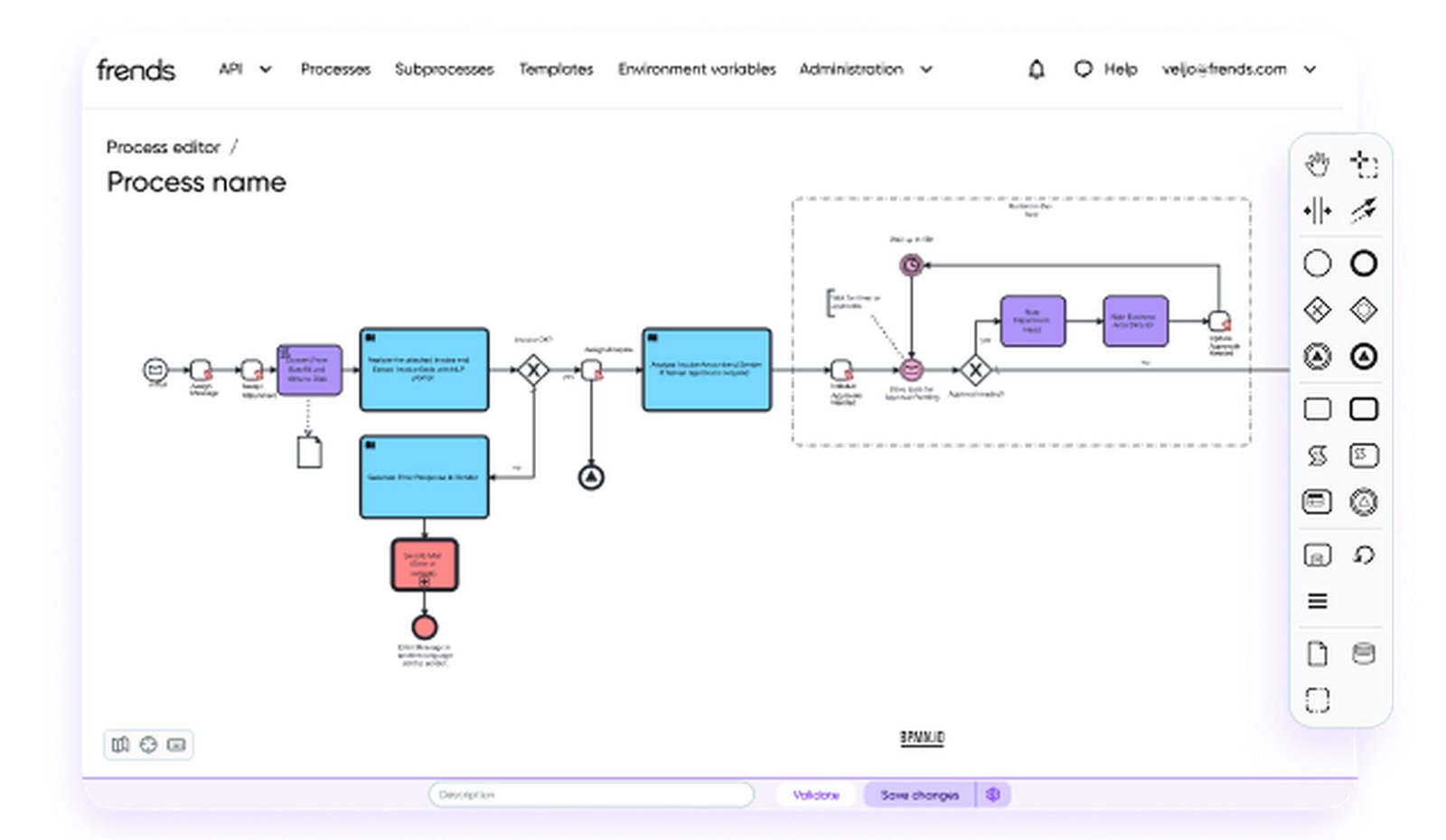Activate the global connect arrow tool

pos(1363,210)
